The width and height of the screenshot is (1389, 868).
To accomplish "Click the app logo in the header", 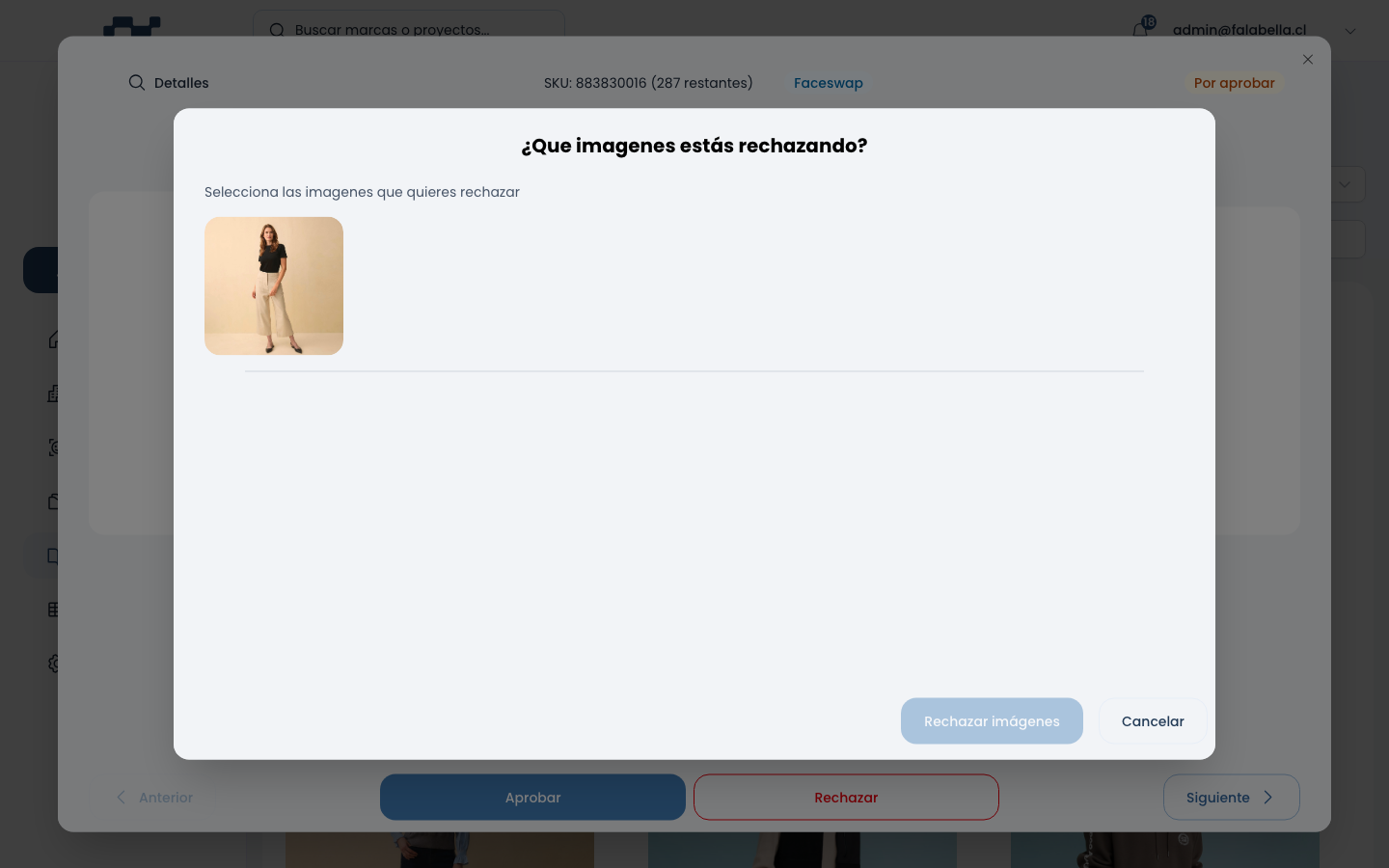I will 132,27.
